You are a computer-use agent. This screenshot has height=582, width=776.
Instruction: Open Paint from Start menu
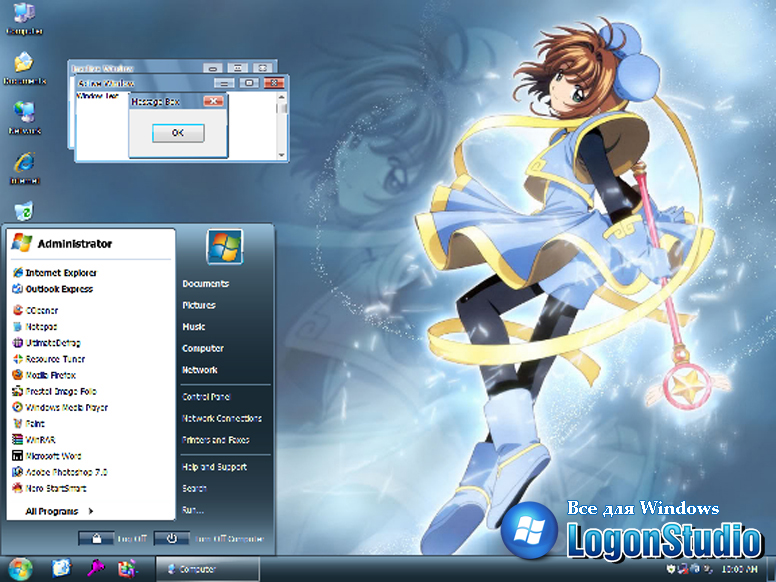[x=29, y=423]
